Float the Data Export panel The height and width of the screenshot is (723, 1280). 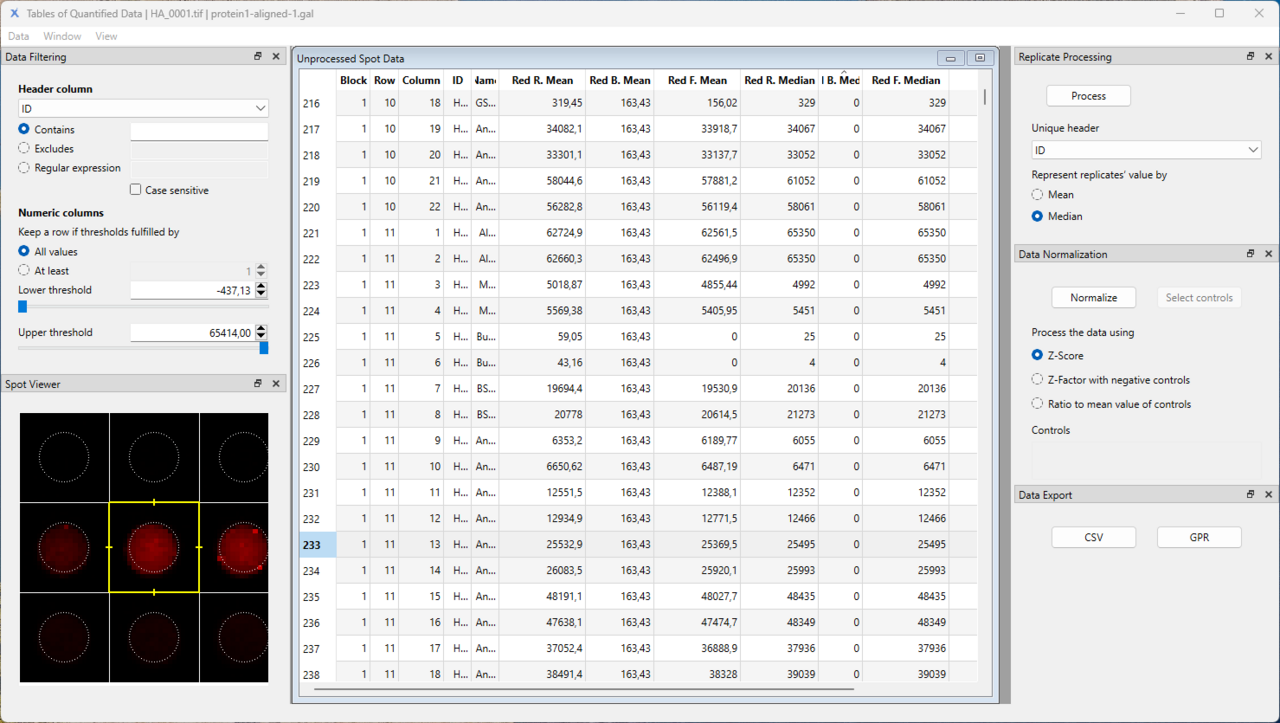[1250, 493]
